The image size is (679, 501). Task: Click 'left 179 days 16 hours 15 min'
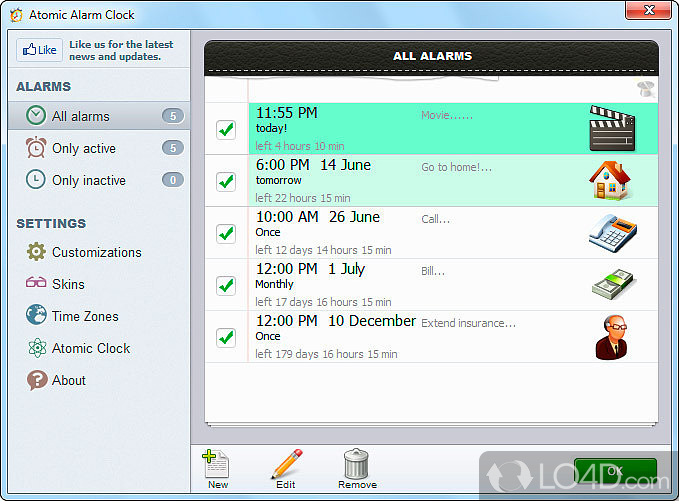326,354
